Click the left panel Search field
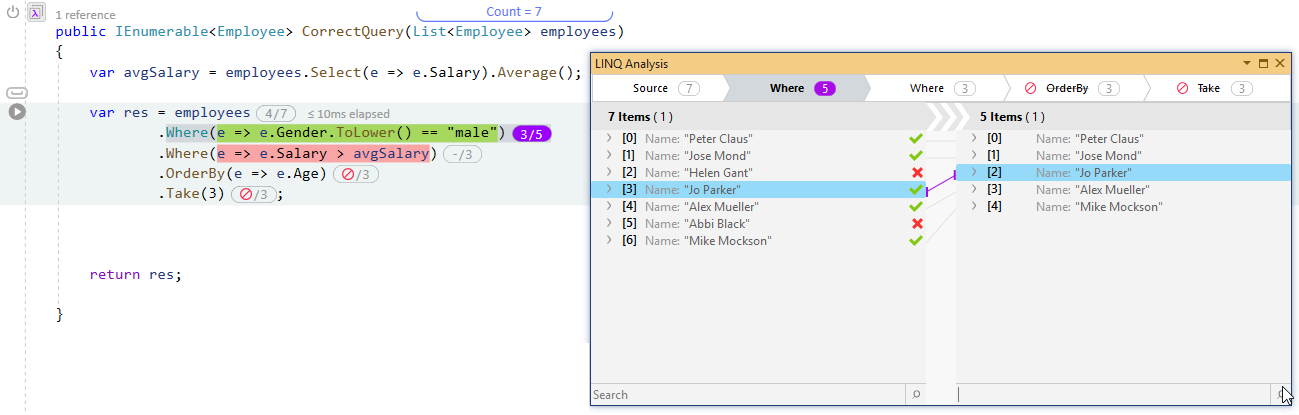 click(748, 395)
